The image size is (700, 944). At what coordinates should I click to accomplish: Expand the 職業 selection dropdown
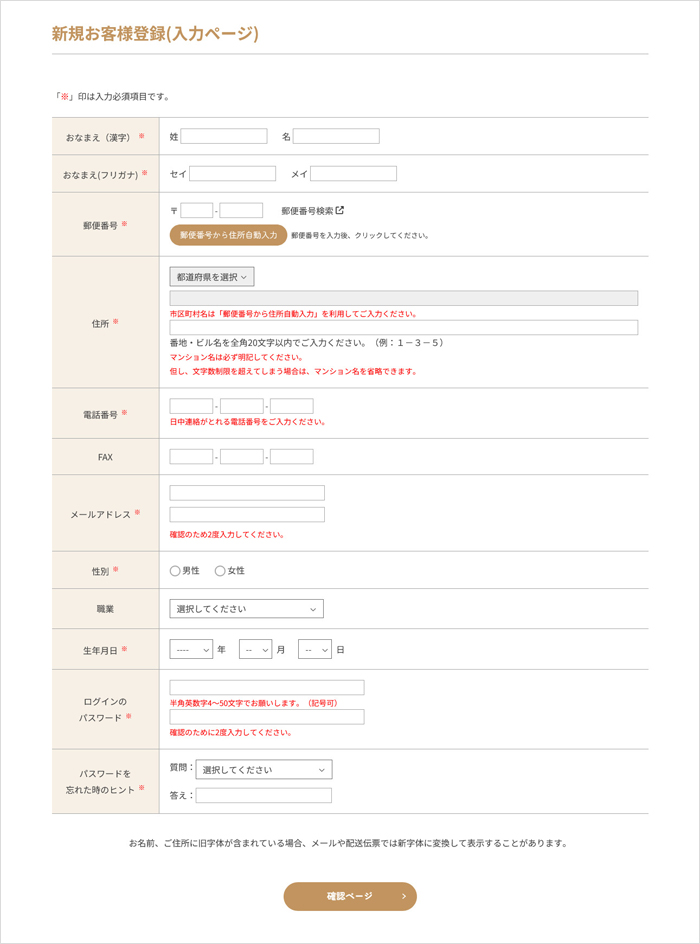[246, 609]
